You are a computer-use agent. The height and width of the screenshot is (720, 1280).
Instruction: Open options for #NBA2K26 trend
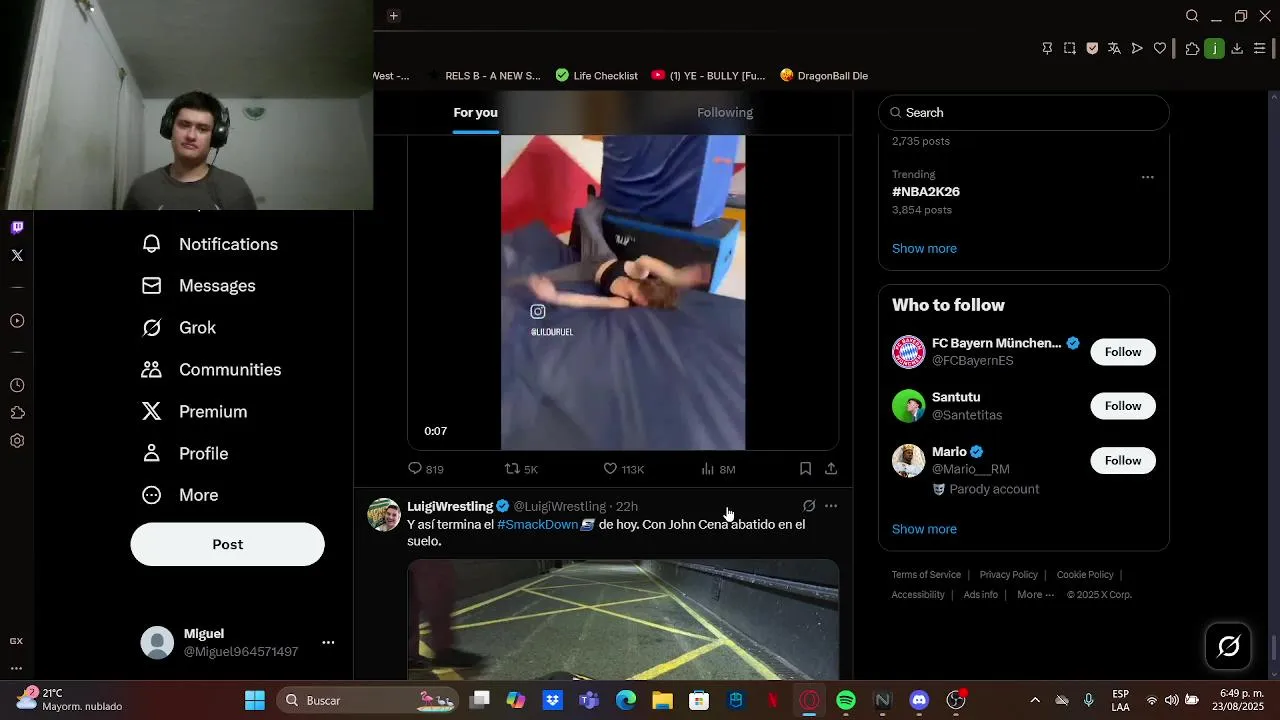1147,177
